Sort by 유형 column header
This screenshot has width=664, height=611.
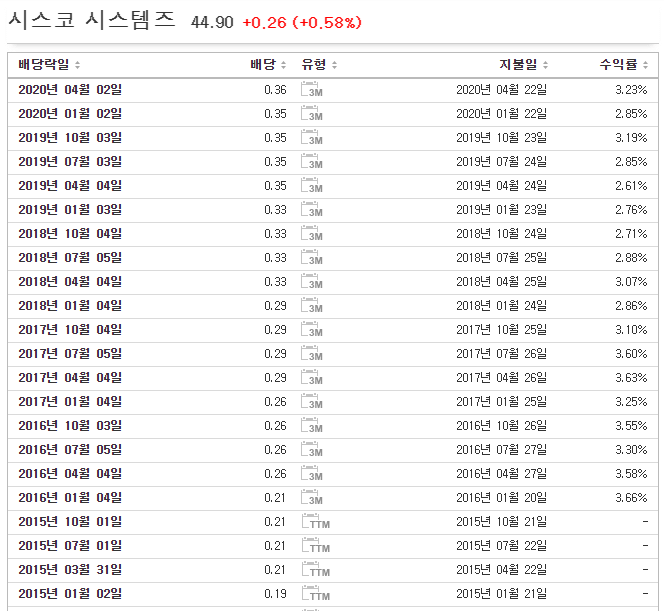(x=319, y=65)
